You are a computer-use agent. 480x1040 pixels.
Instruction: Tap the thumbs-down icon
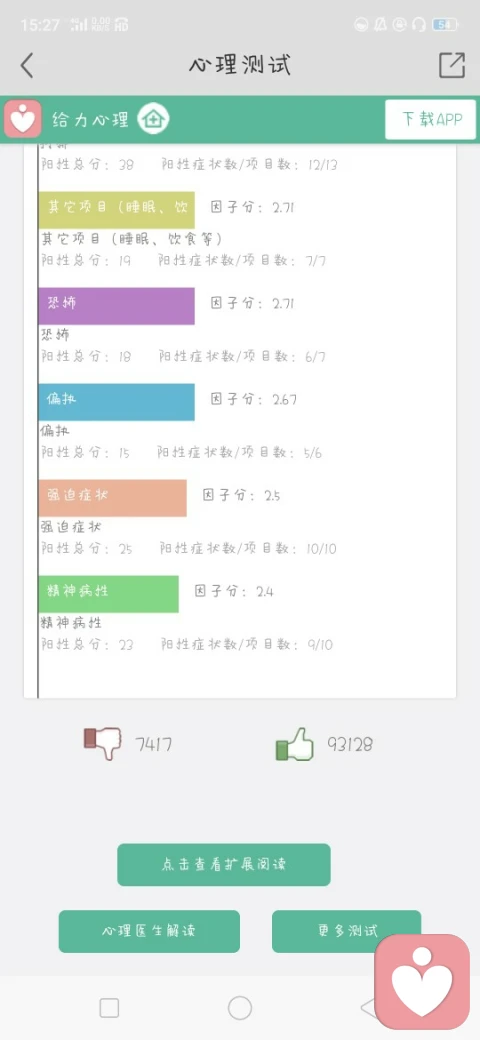point(103,743)
